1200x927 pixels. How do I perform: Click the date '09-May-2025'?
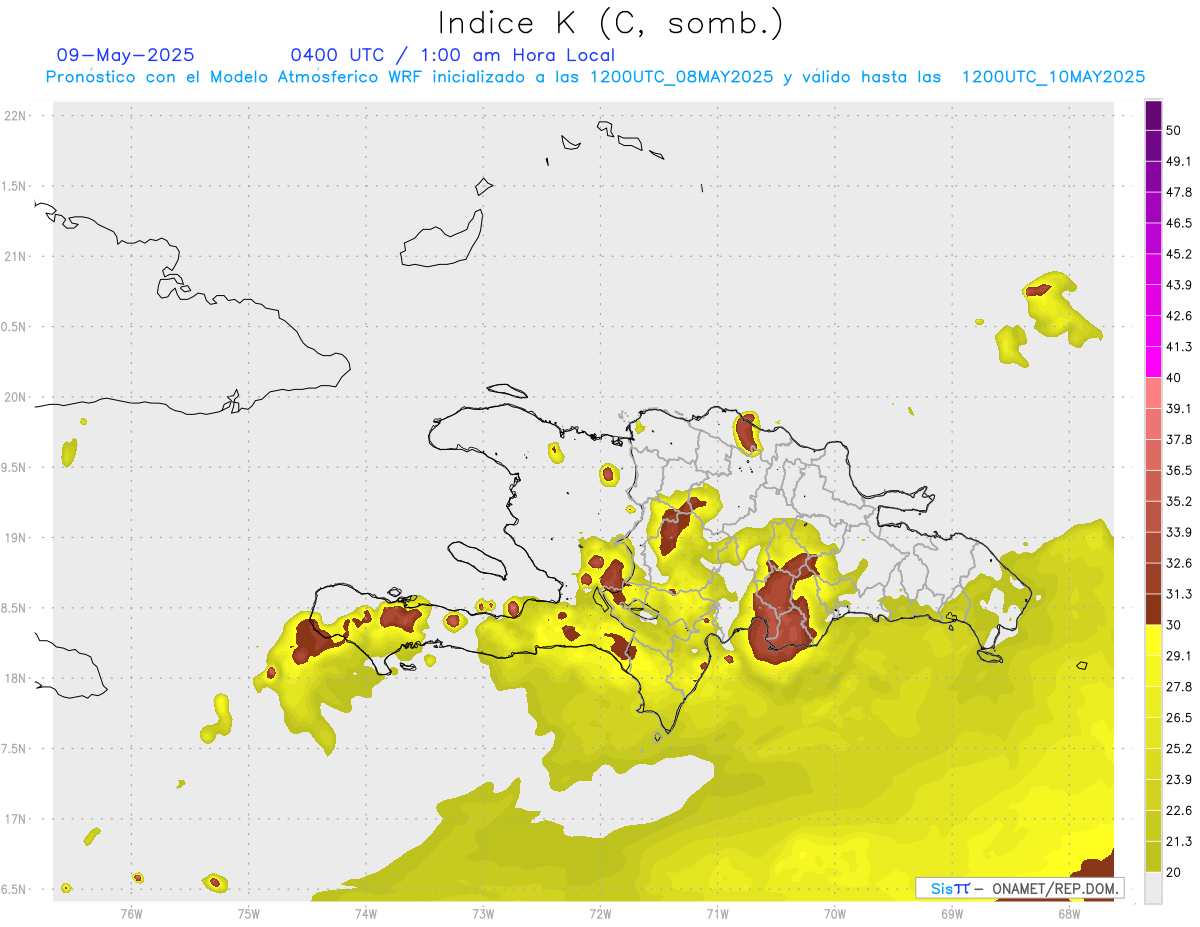click(x=126, y=55)
